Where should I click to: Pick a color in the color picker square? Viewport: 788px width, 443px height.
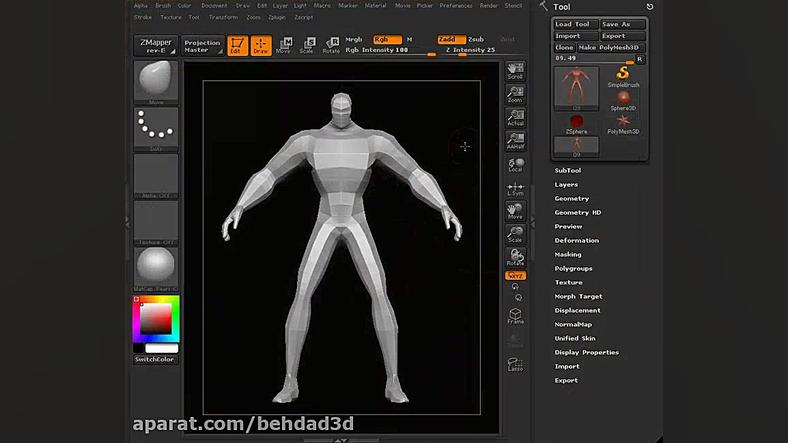pyautogui.click(x=156, y=318)
